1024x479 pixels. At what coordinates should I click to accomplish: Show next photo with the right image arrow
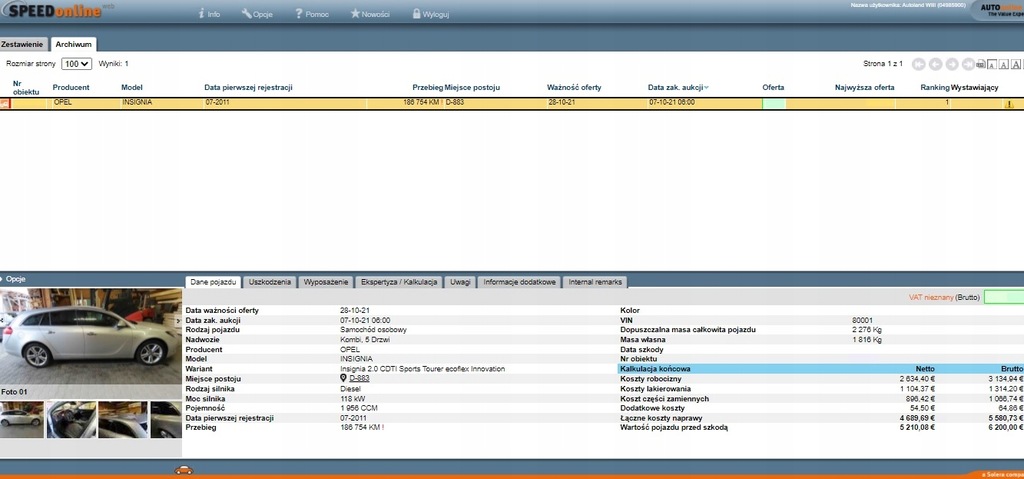[178, 321]
